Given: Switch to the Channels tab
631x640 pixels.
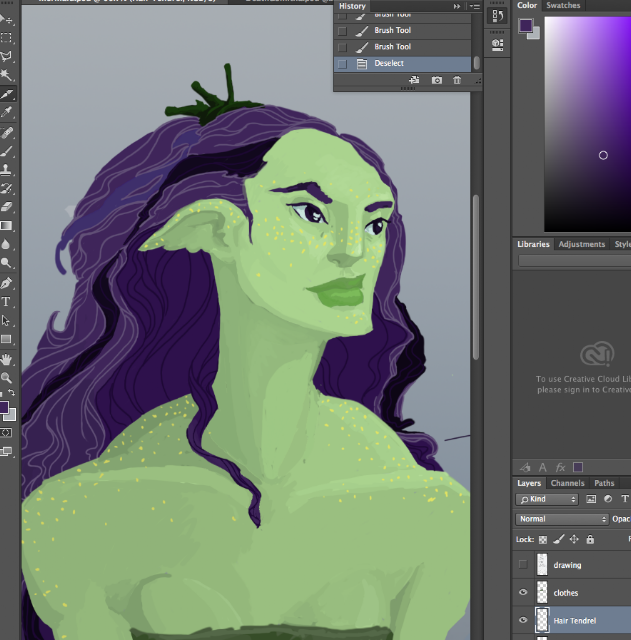Looking at the screenshot, I should pos(567,483).
